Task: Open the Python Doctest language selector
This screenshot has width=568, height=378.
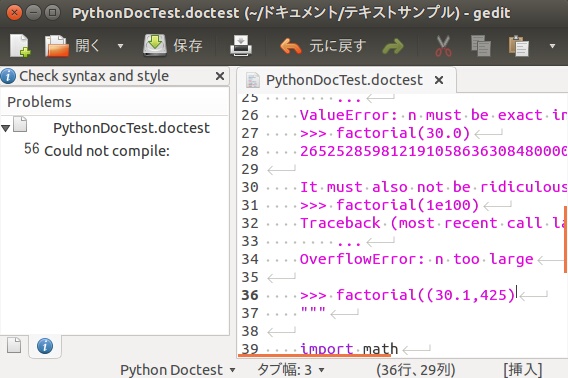Action: (x=178, y=370)
